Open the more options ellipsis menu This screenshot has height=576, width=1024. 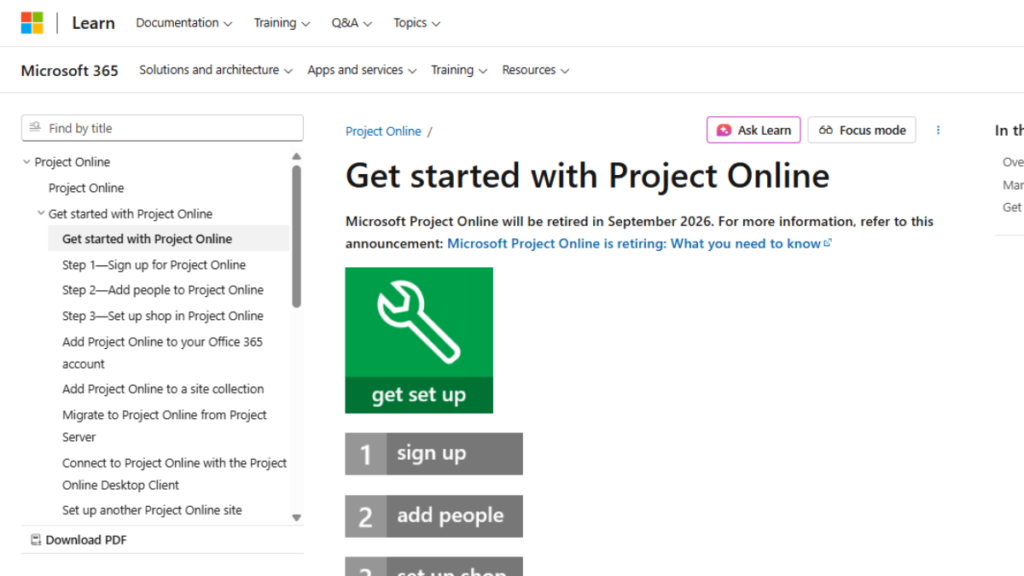click(x=937, y=130)
